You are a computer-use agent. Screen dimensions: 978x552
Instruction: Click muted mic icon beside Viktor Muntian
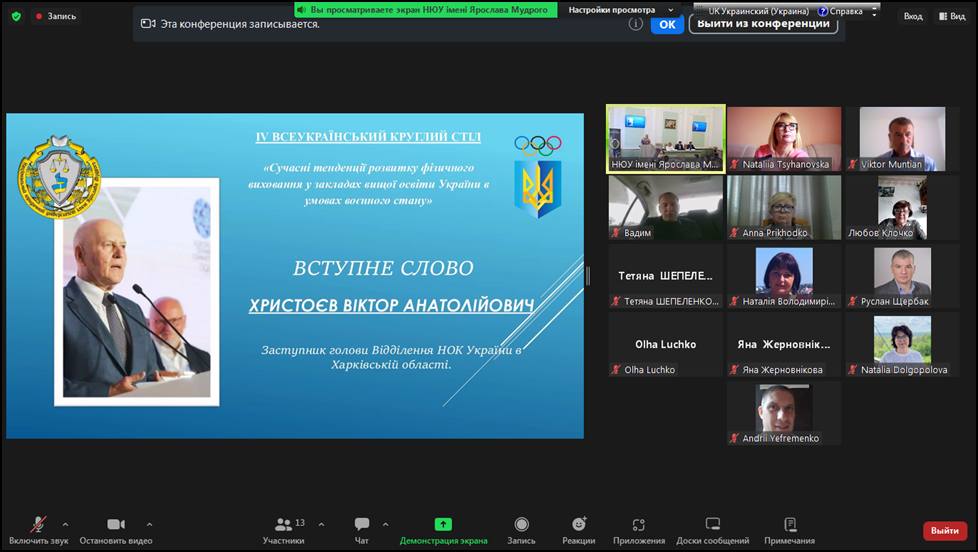(853, 164)
